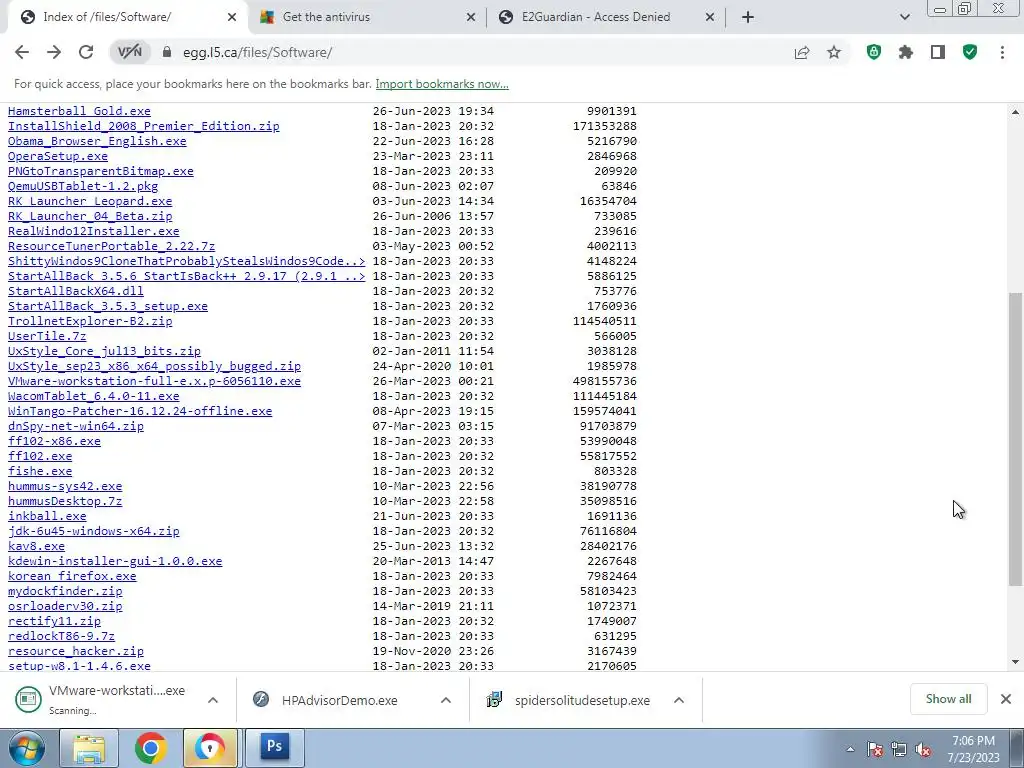Open the Chrome three-dot menu
This screenshot has height=768, width=1024.
click(x=1002, y=52)
